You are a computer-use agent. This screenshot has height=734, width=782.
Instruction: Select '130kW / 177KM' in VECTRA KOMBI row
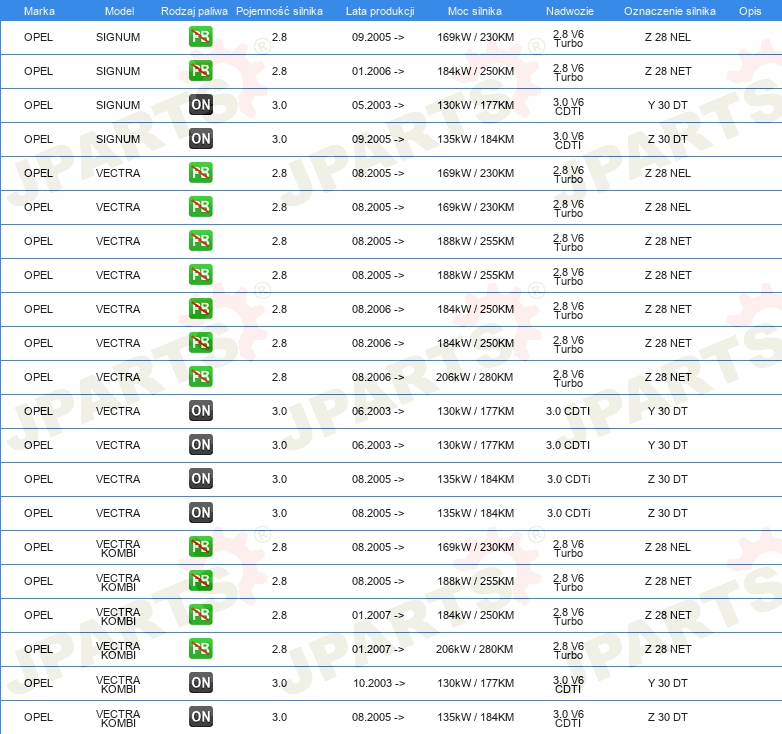coord(475,683)
